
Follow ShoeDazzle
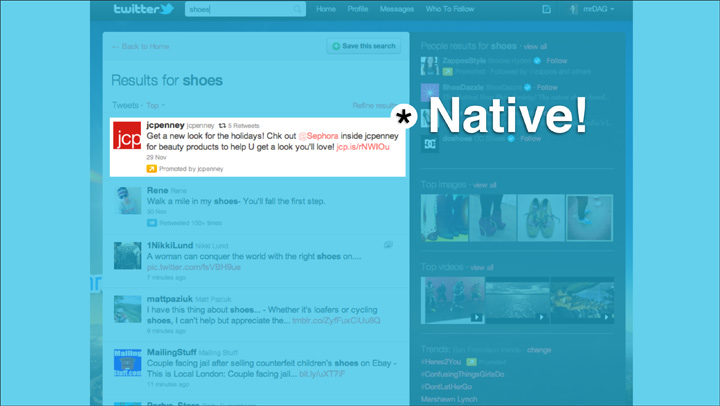point(547,87)
